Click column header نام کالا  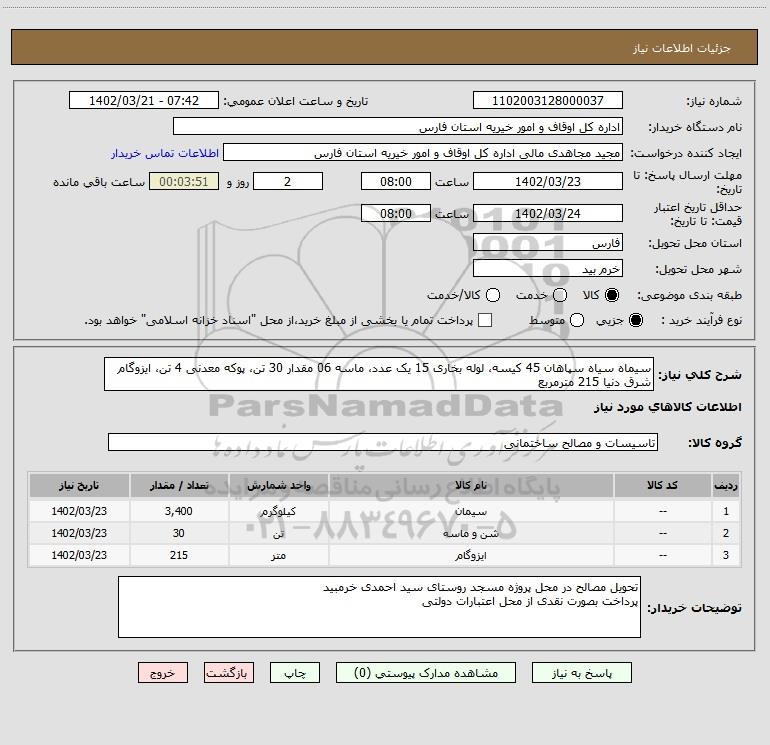click(471, 486)
